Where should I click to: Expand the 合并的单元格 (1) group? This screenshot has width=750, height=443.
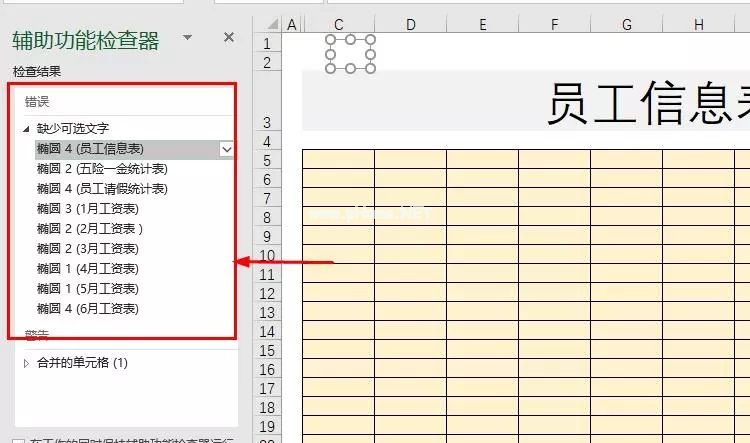[x=27, y=363]
